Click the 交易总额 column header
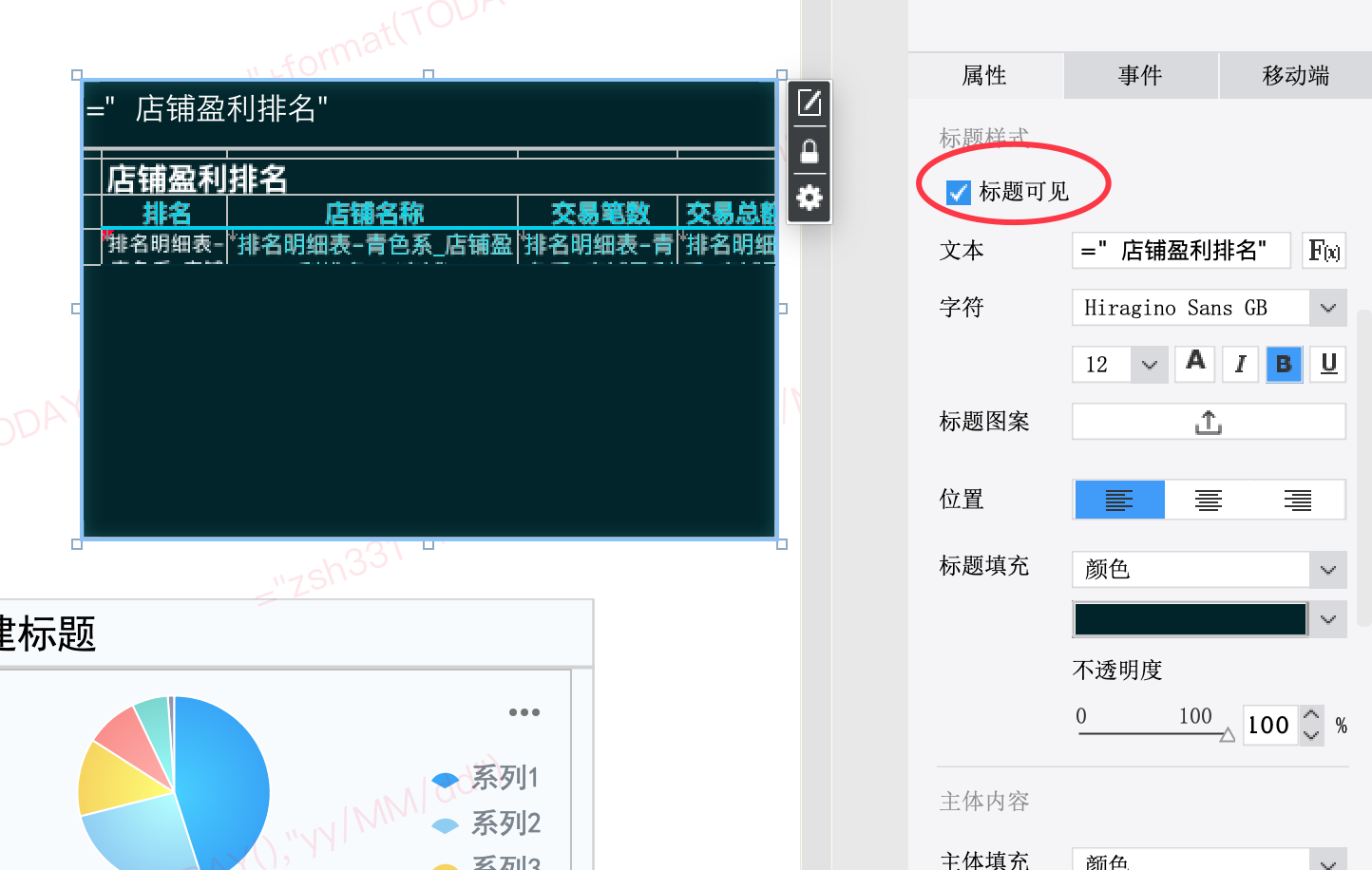This screenshot has width=1372, height=870. 728,213
